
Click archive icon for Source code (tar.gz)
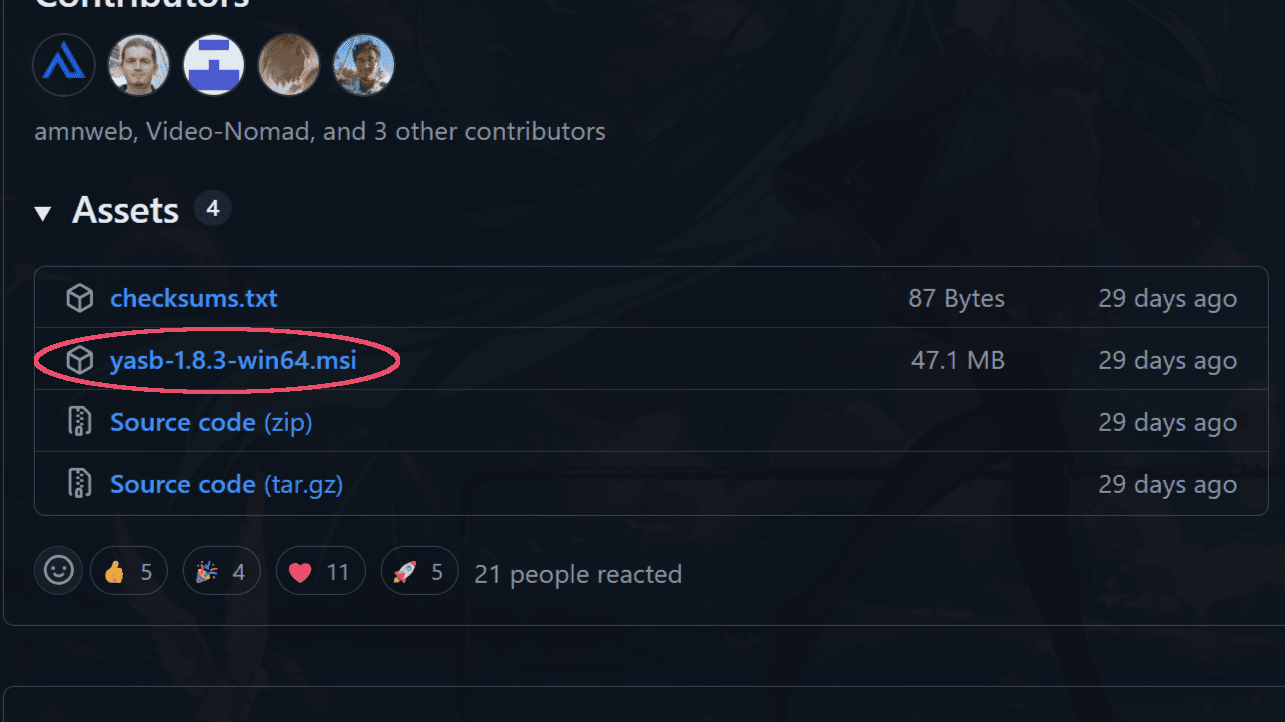(x=79, y=484)
